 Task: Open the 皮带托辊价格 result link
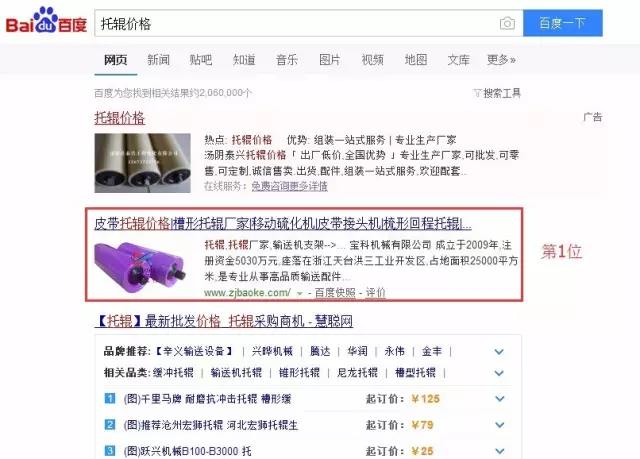point(283,224)
